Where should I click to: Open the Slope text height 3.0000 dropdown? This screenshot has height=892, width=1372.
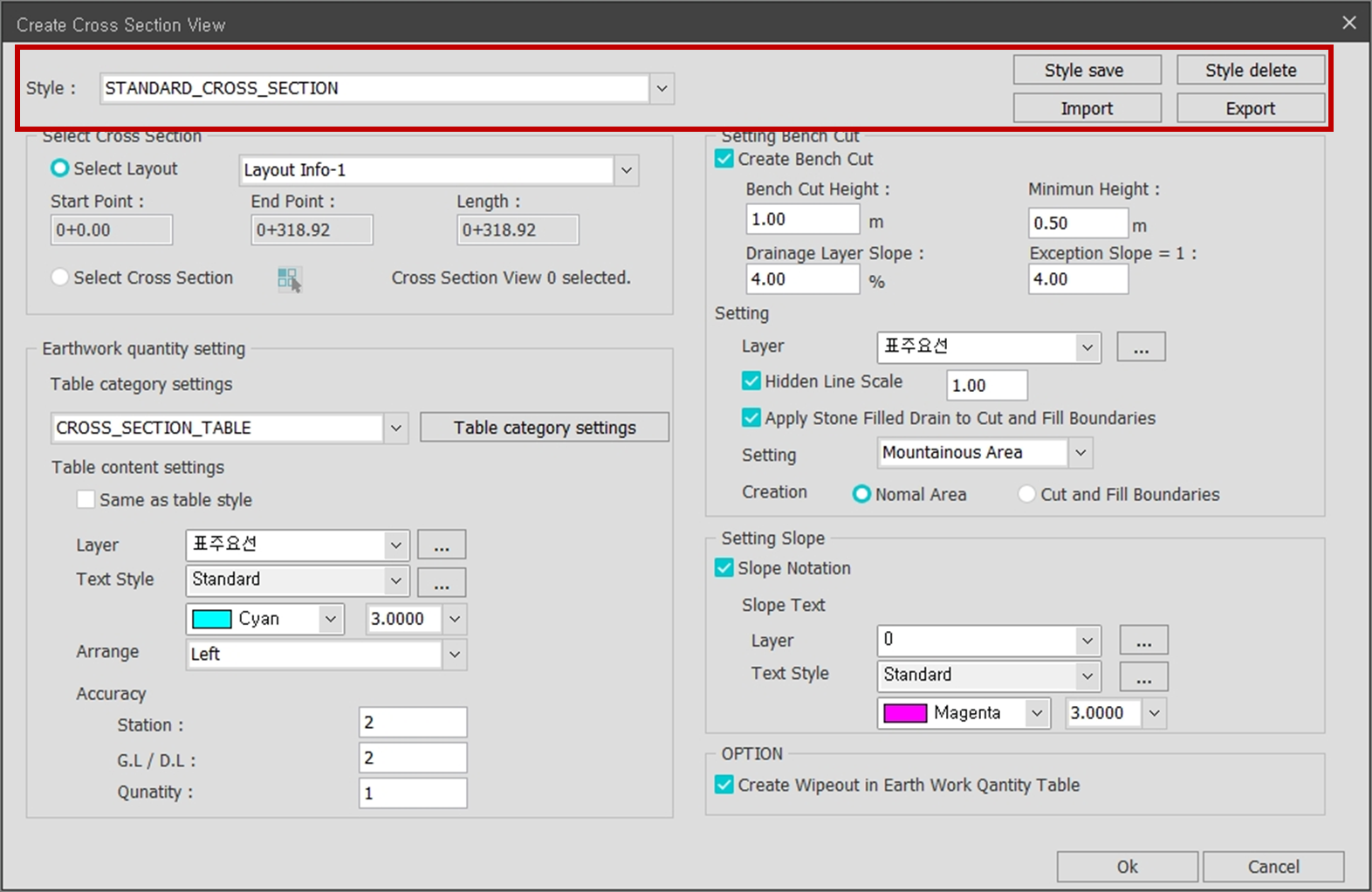pos(1154,713)
